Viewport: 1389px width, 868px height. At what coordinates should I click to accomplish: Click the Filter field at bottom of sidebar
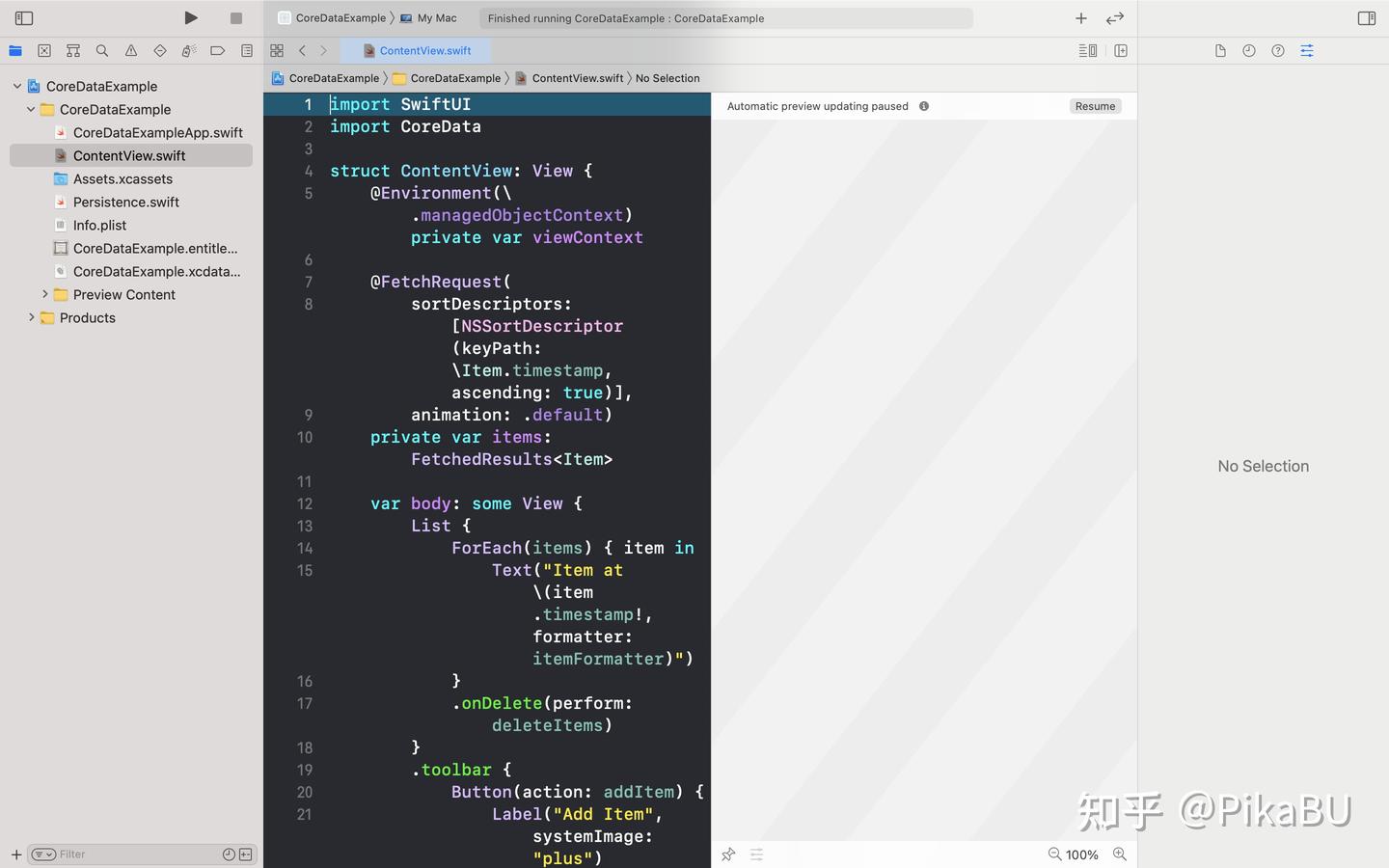click(x=87, y=854)
